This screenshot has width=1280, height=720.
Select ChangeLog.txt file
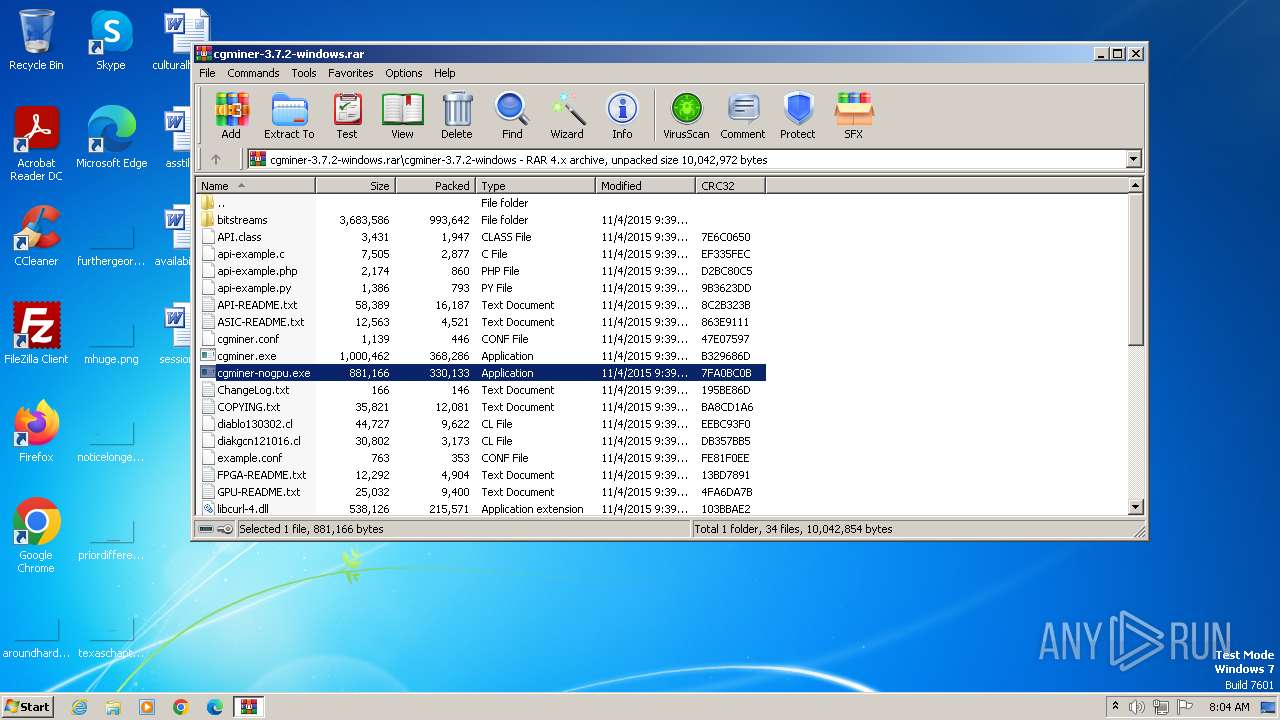pos(481,390)
